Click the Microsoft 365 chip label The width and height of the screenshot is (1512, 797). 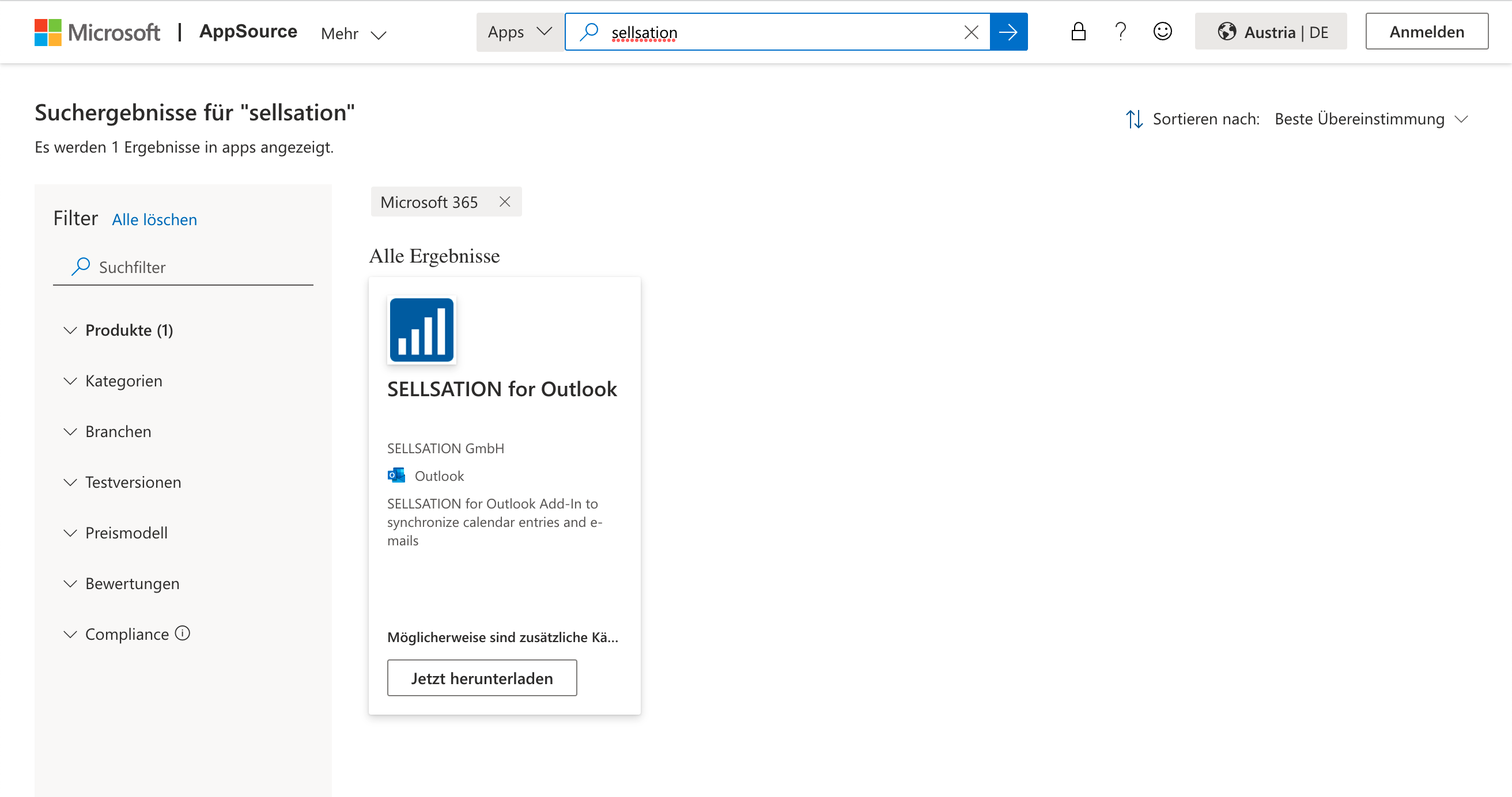click(x=429, y=202)
